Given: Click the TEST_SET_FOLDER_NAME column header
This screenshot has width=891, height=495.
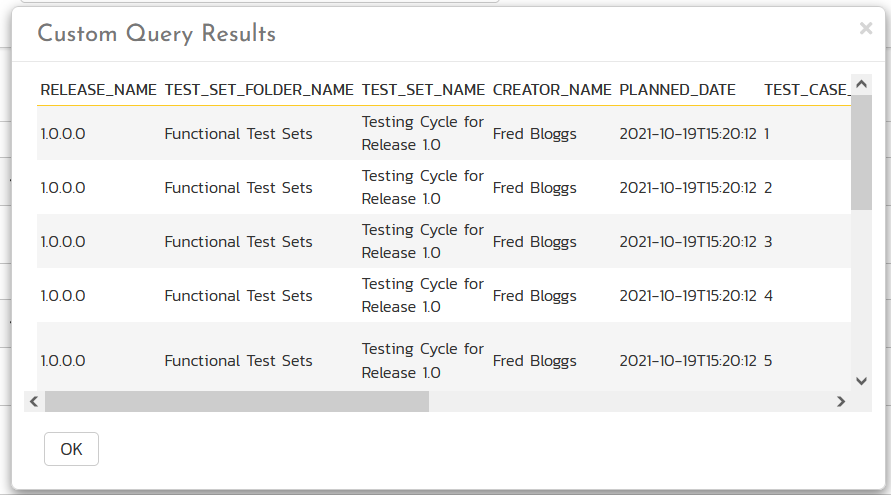Looking at the screenshot, I should (259, 90).
